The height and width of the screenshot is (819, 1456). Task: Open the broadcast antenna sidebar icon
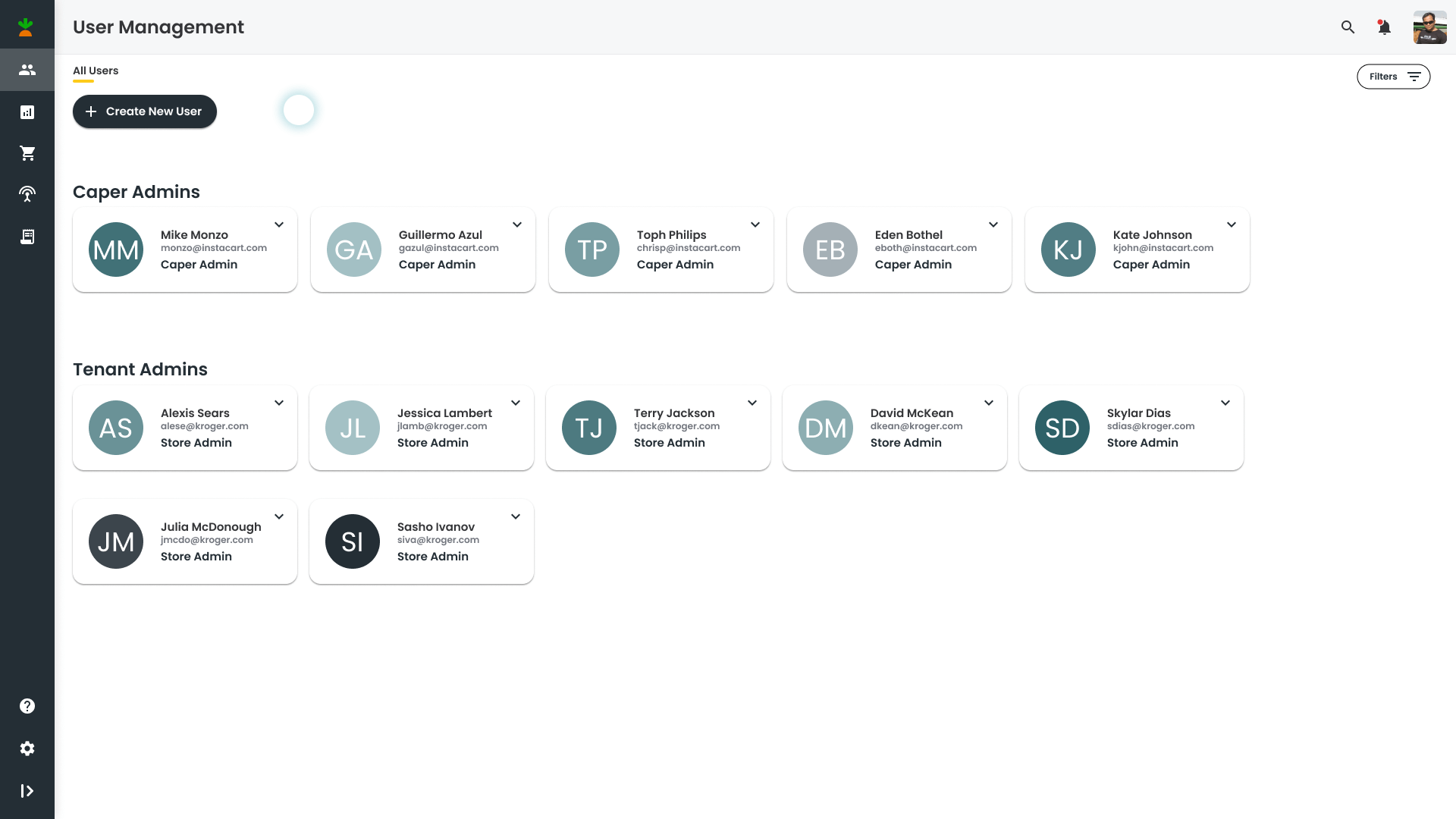27,194
